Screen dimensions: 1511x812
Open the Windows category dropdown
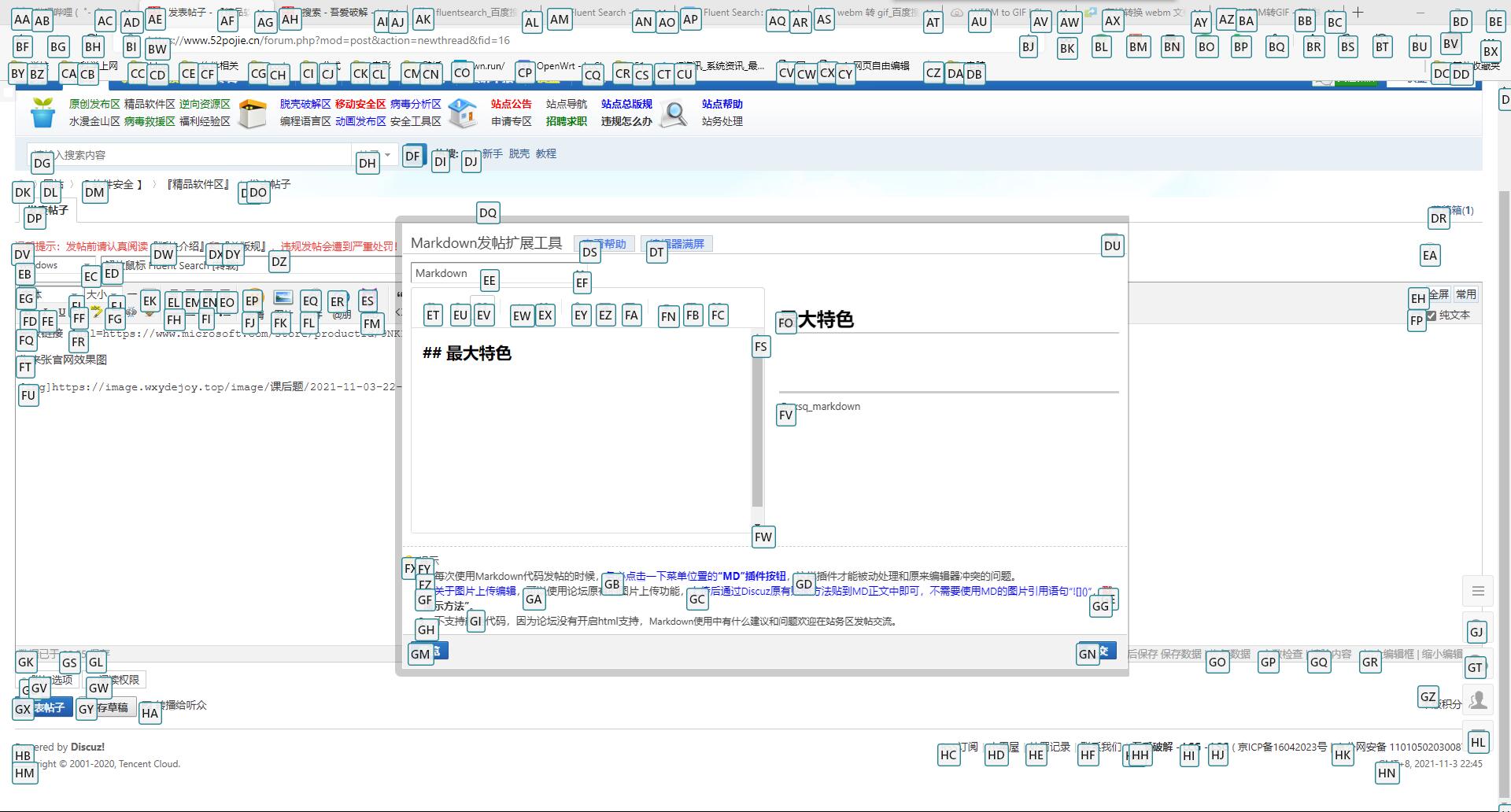coord(54,265)
